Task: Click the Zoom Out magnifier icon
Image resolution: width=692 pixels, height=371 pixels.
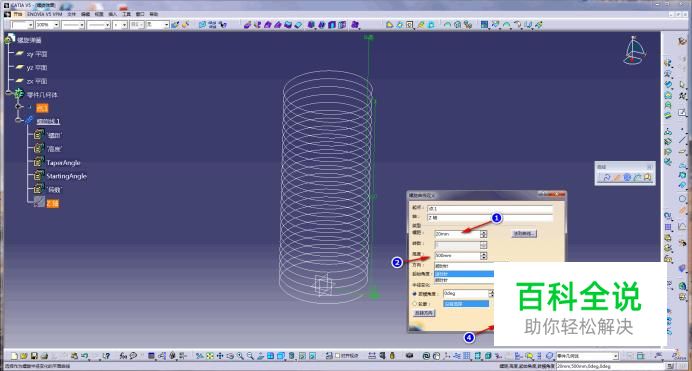Action: pyautogui.click(x=250, y=356)
